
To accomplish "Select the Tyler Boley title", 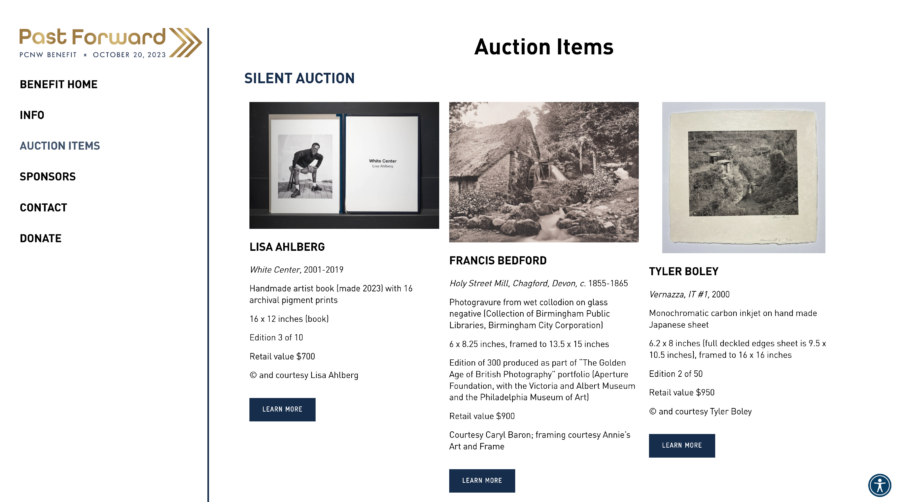I will [x=684, y=272].
